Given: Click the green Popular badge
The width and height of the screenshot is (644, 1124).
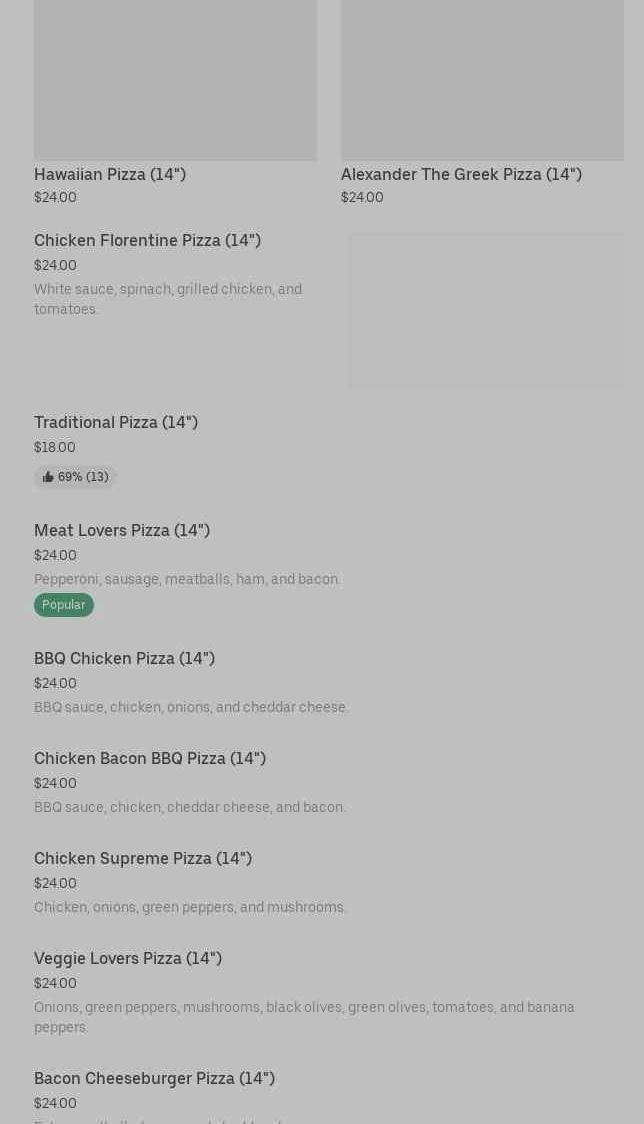Looking at the screenshot, I should [x=64, y=605].
